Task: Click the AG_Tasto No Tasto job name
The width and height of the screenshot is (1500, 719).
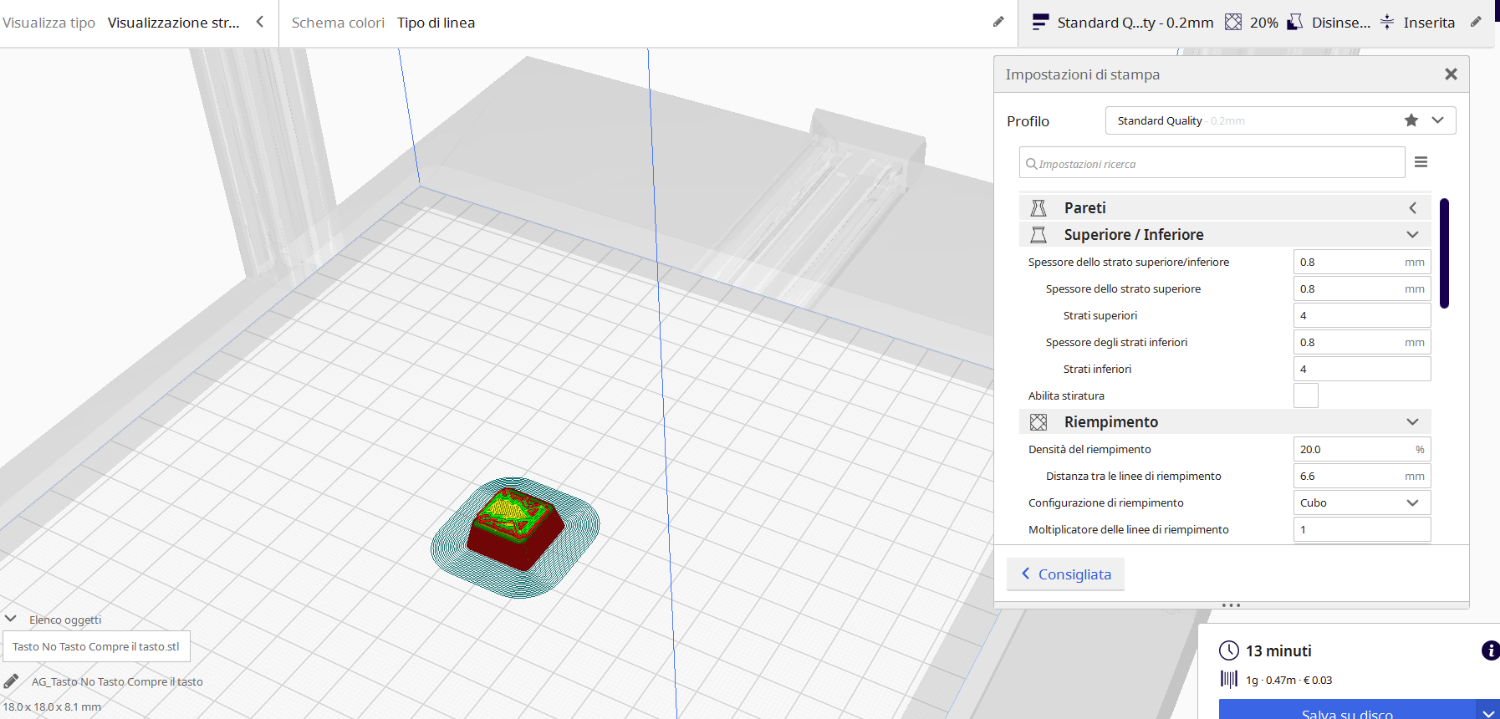Action: (117, 682)
